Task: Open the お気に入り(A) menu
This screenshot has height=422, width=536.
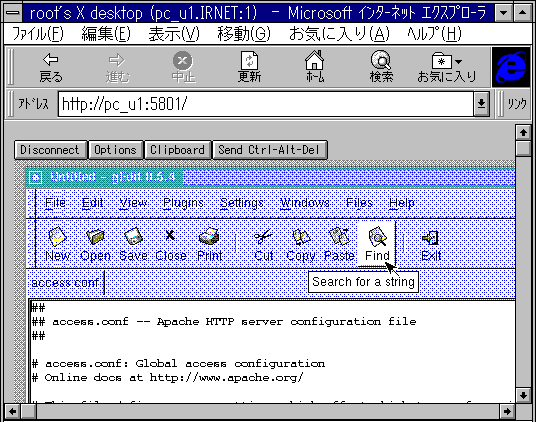Action: [339, 33]
